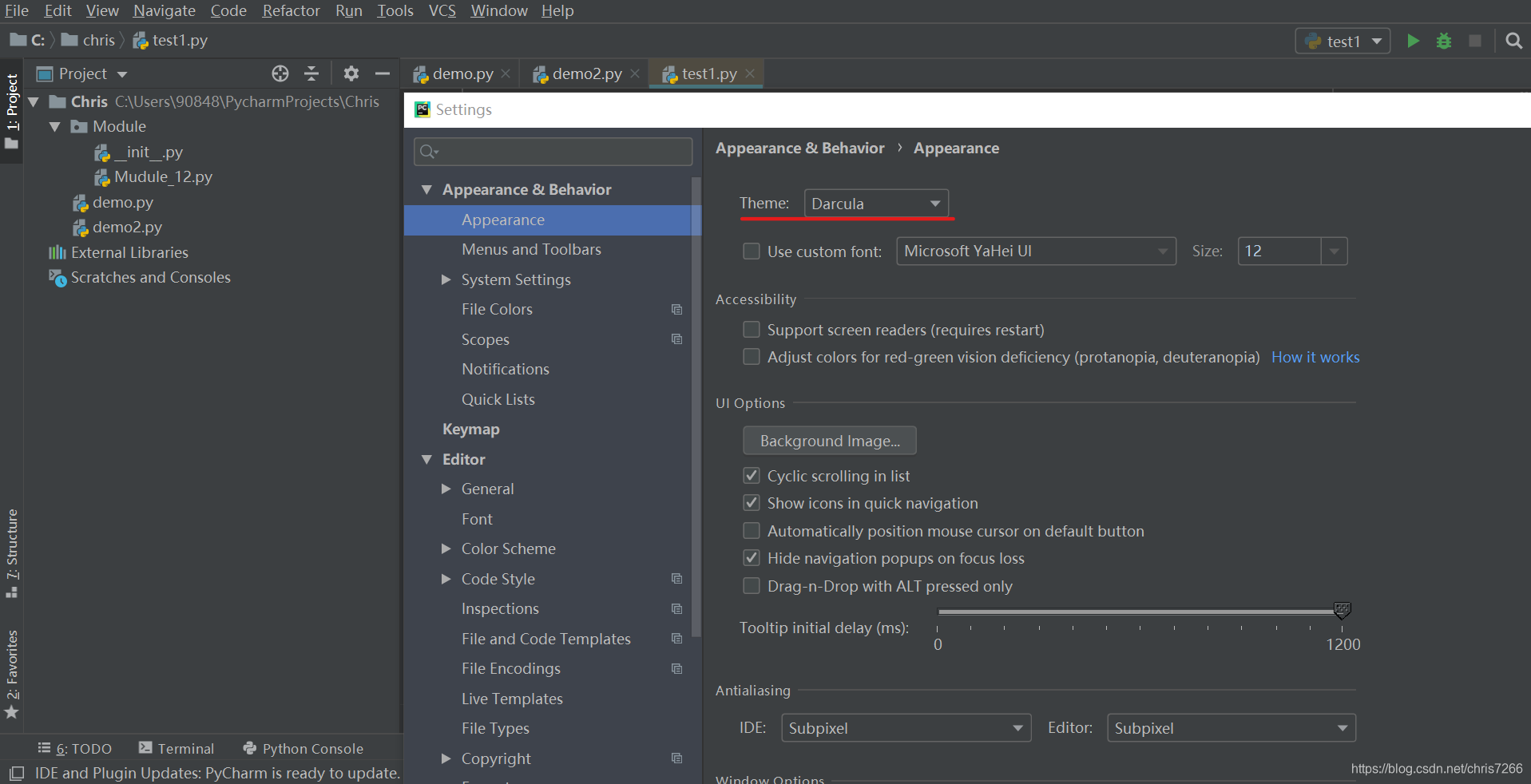Collapse the Appearance & Behavior settings group
This screenshot has height=784, width=1531.
(426, 190)
